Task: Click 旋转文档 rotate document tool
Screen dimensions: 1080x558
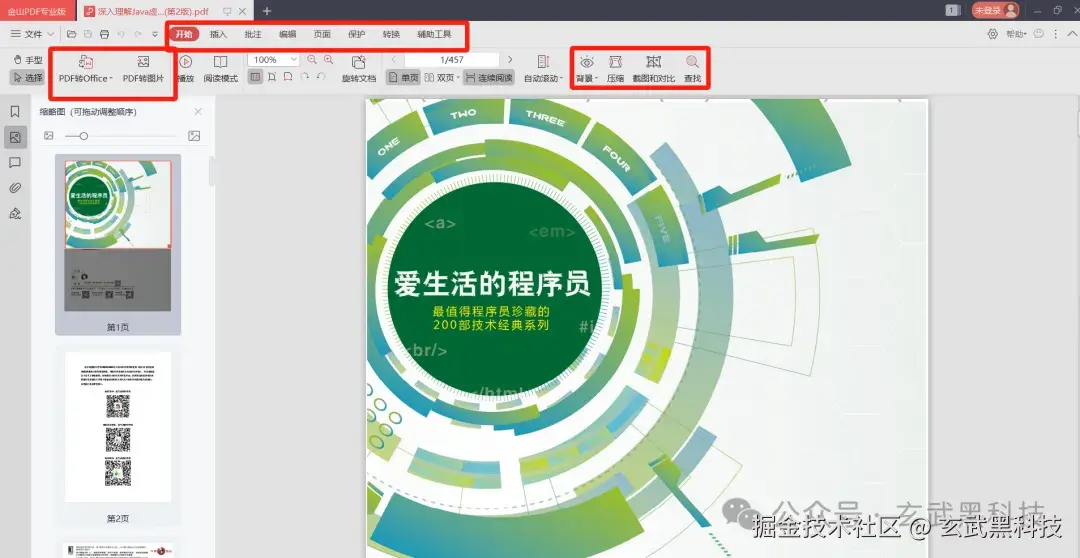Action: click(x=359, y=70)
